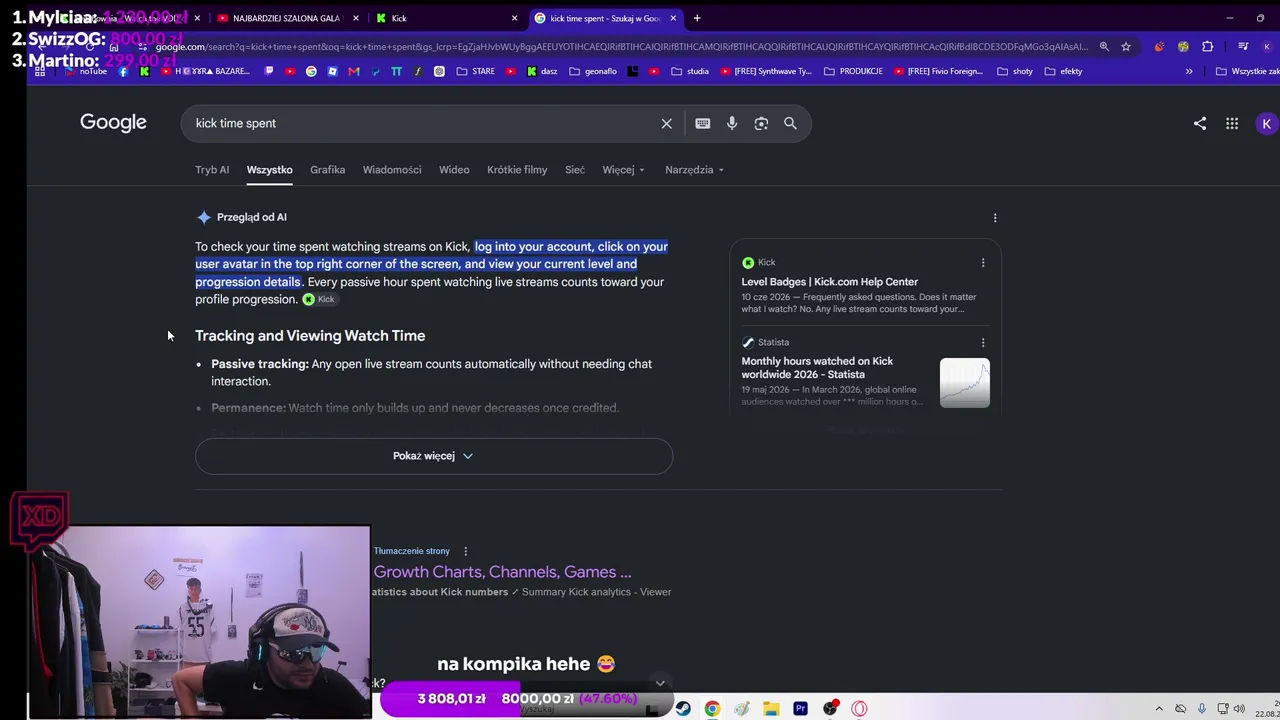Open the media controls in Chrome toolbar
Image resolution: width=1280 pixels, height=720 pixels.
coord(1243,46)
